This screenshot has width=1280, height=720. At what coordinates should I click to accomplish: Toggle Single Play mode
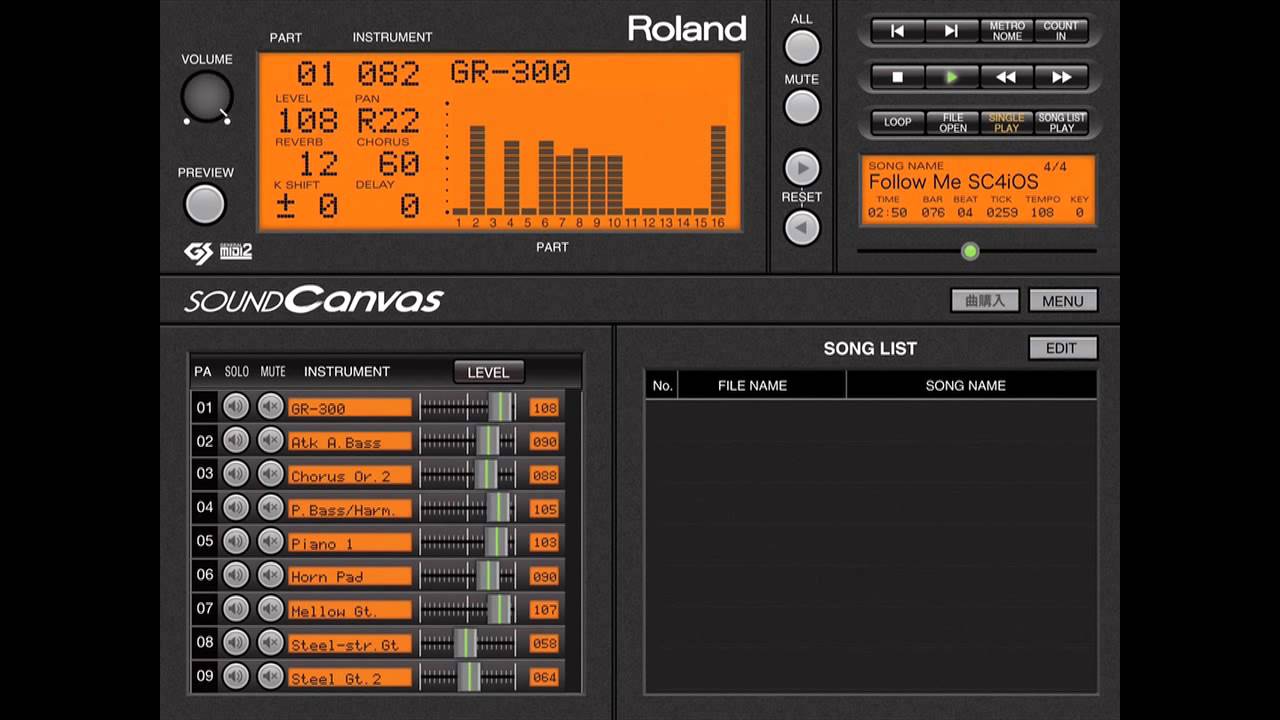pyautogui.click(x=1006, y=122)
